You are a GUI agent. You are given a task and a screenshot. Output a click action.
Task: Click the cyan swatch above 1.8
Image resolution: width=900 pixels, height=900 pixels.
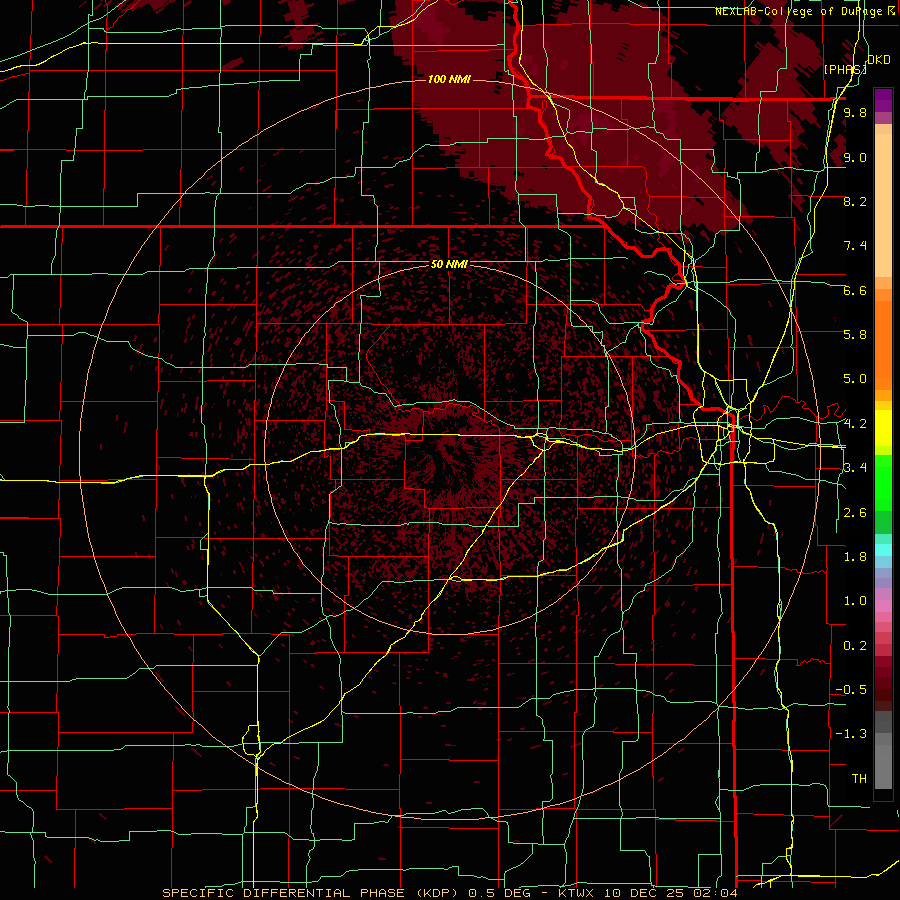tap(883, 550)
